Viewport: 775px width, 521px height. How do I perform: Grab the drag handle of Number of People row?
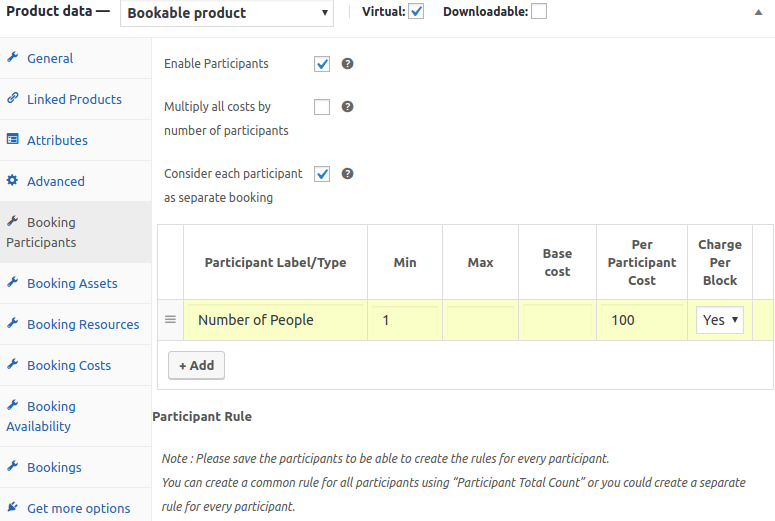click(171, 320)
